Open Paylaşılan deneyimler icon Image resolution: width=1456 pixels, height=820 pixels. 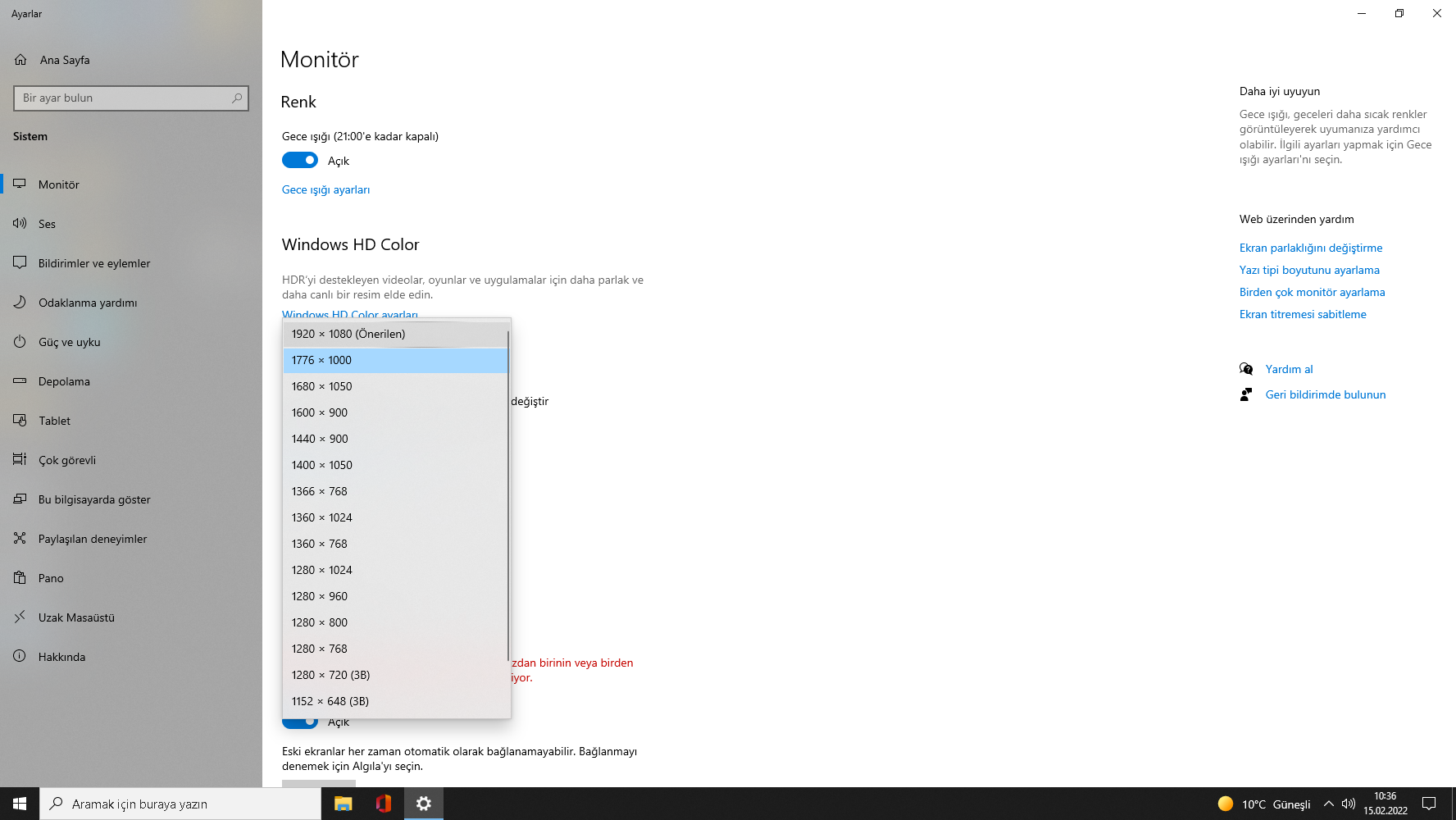pos(20,539)
